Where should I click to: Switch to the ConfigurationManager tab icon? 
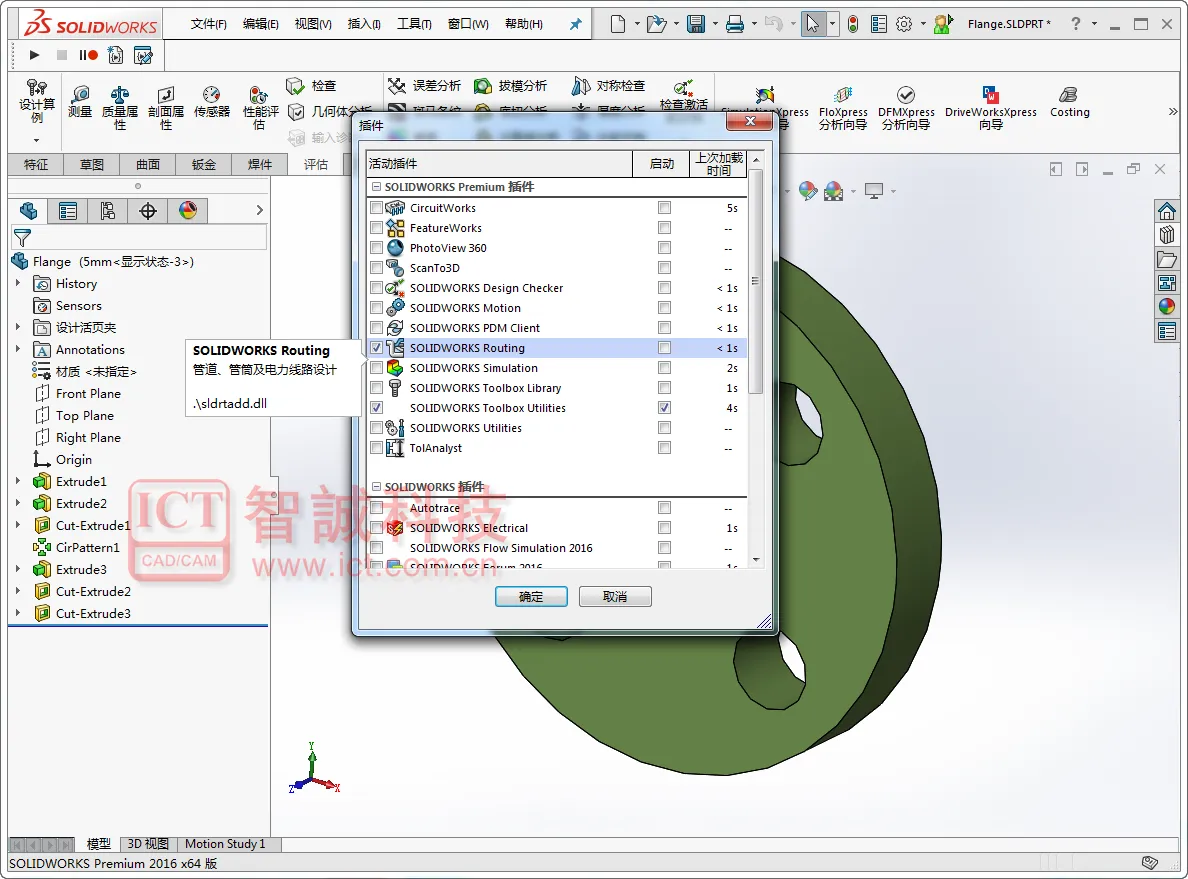[x=108, y=211]
